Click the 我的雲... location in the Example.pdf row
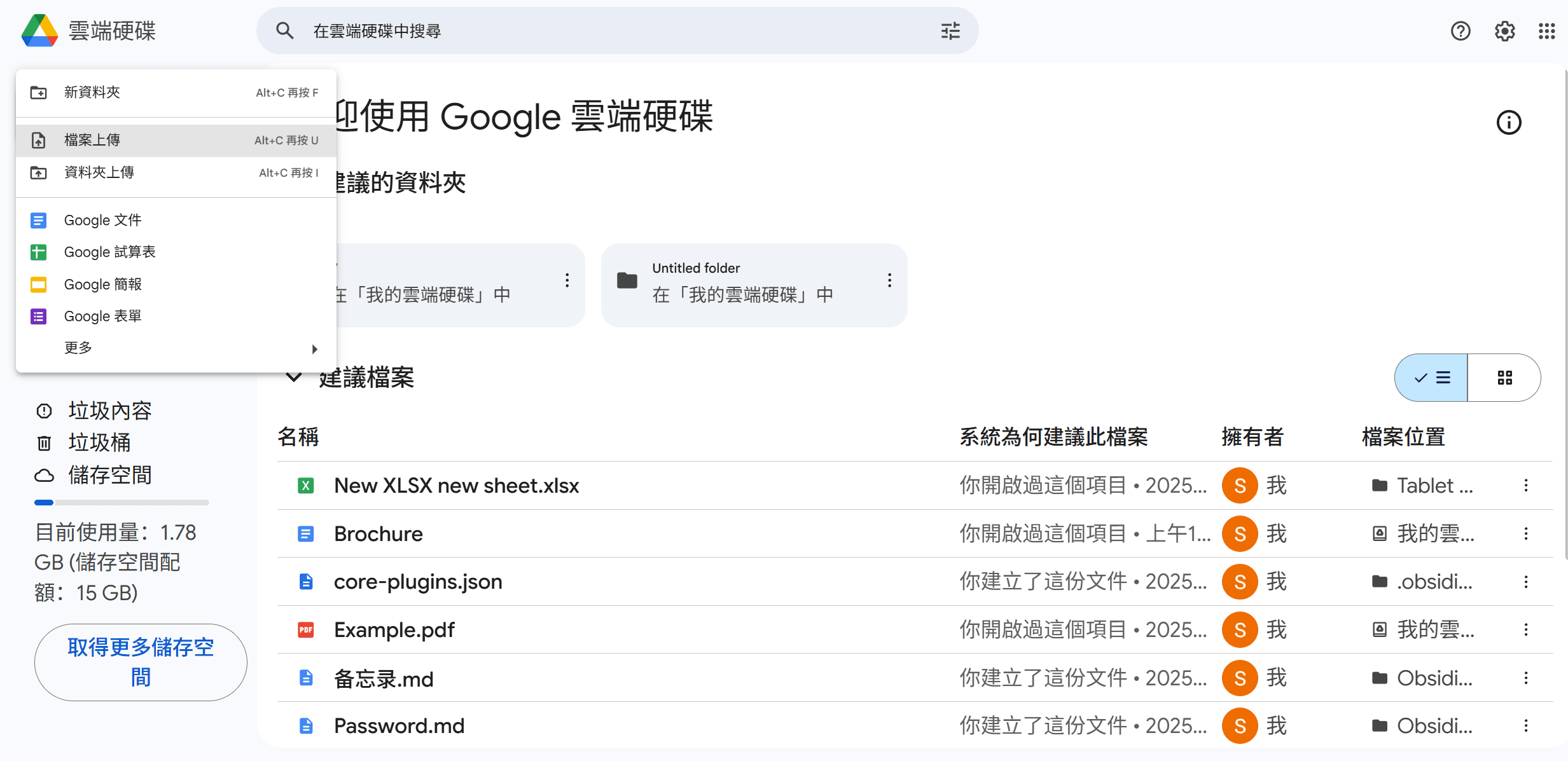 (x=1422, y=630)
